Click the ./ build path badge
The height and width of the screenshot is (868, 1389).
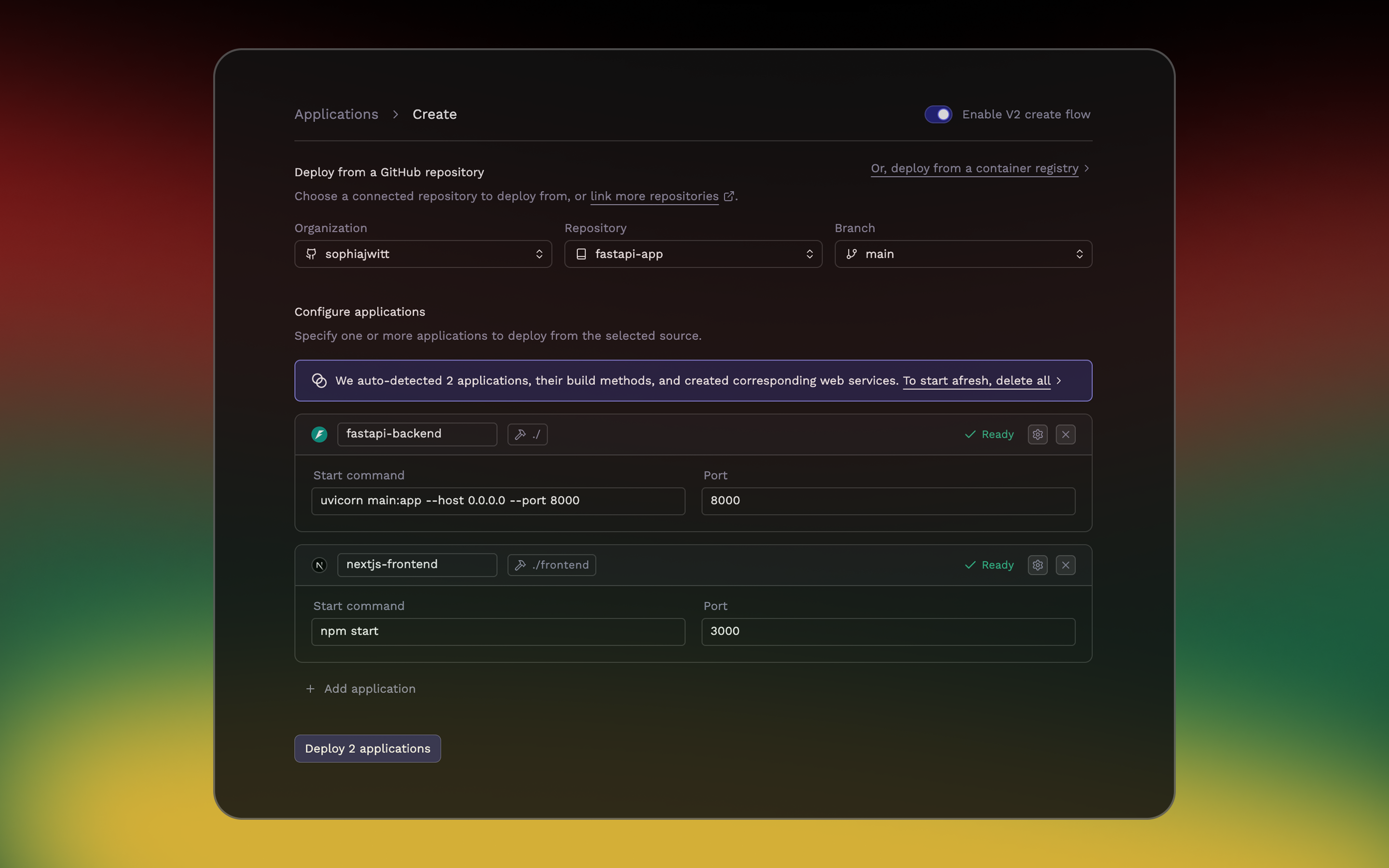tap(527, 434)
